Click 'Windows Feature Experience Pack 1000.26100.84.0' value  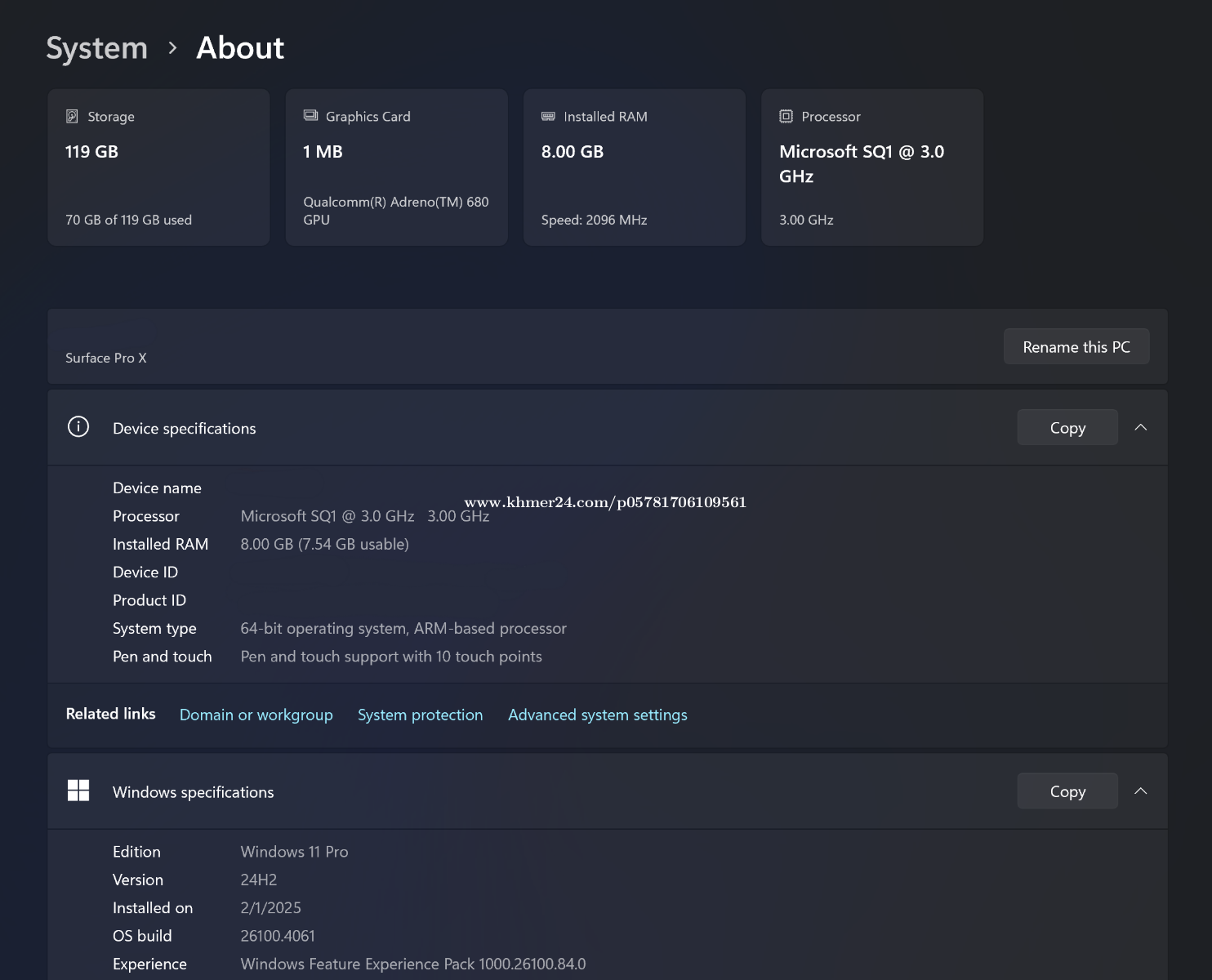413,964
